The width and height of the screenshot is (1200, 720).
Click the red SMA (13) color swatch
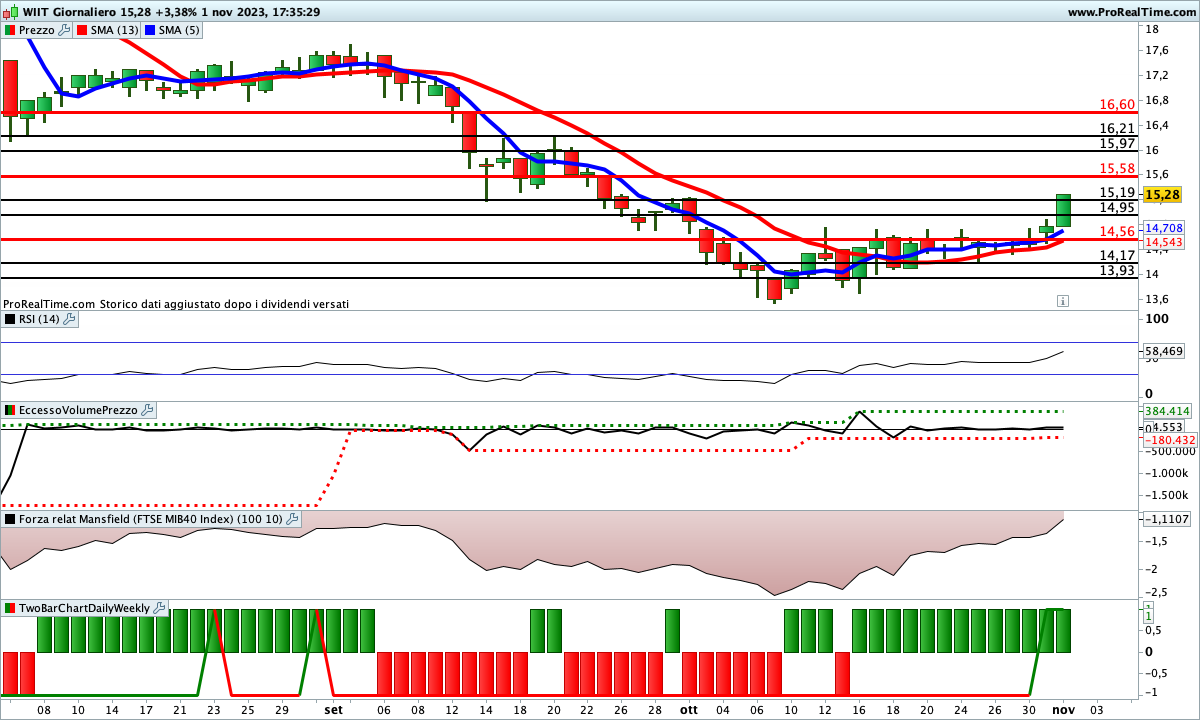(82, 30)
